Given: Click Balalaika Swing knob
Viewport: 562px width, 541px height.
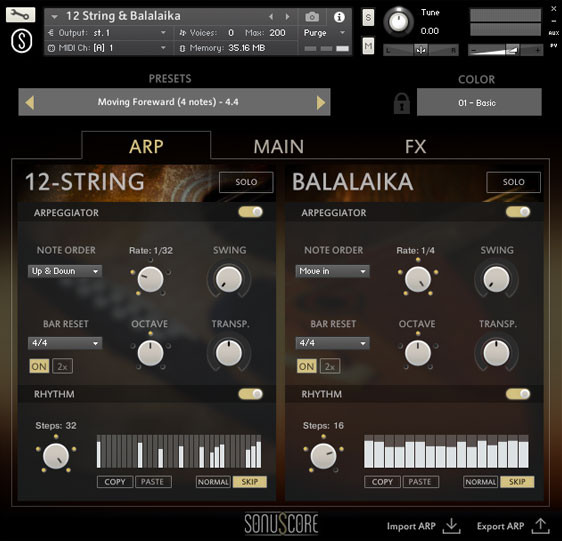Looking at the screenshot, I should [496, 279].
